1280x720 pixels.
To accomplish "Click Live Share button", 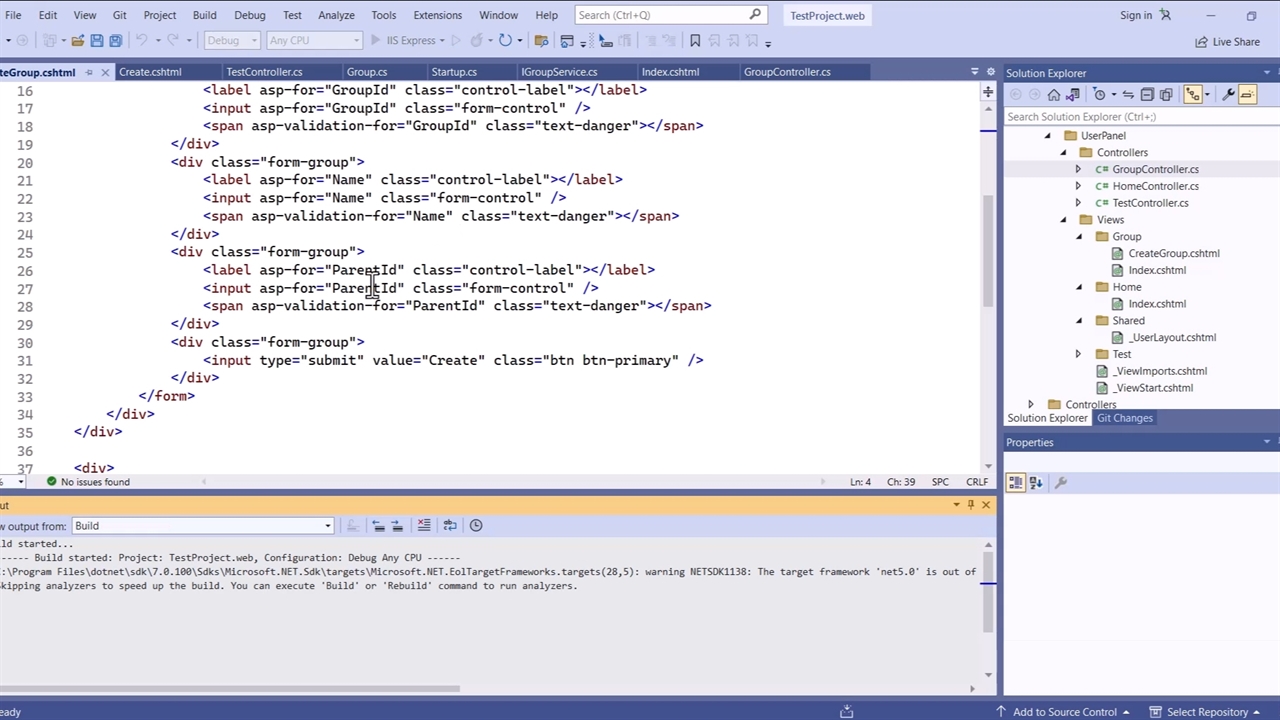I will pyautogui.click(x=1227, y=42).
